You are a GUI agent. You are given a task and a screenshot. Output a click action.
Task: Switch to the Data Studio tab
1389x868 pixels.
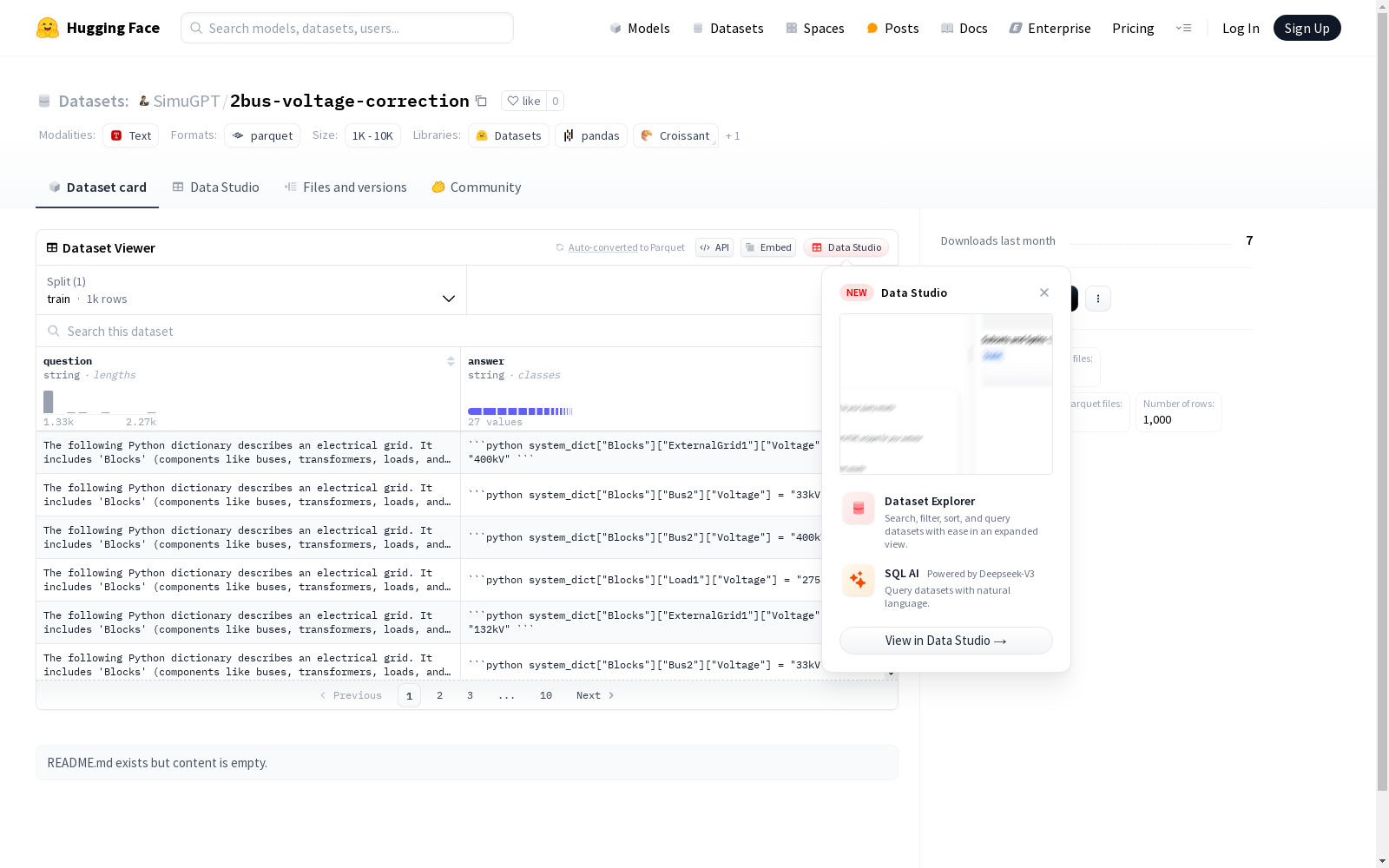[x=215, y=187]
